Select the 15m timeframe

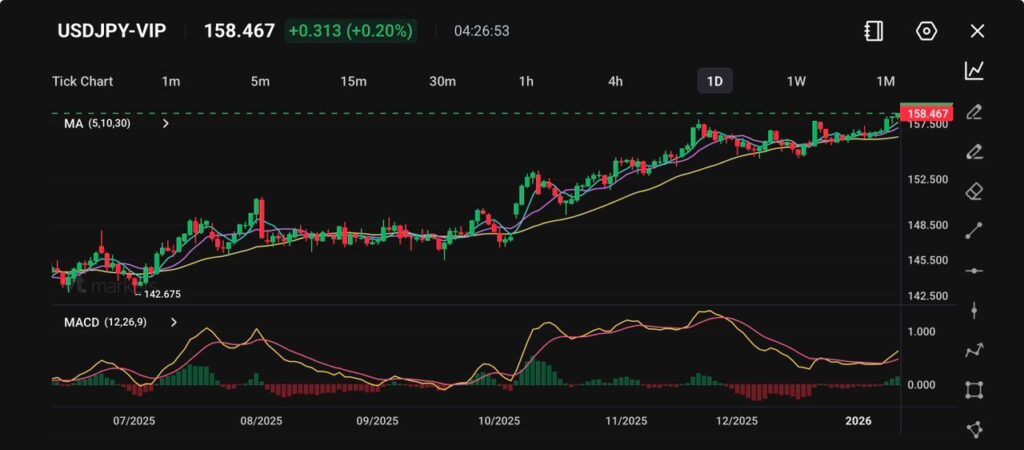(353, 81)
